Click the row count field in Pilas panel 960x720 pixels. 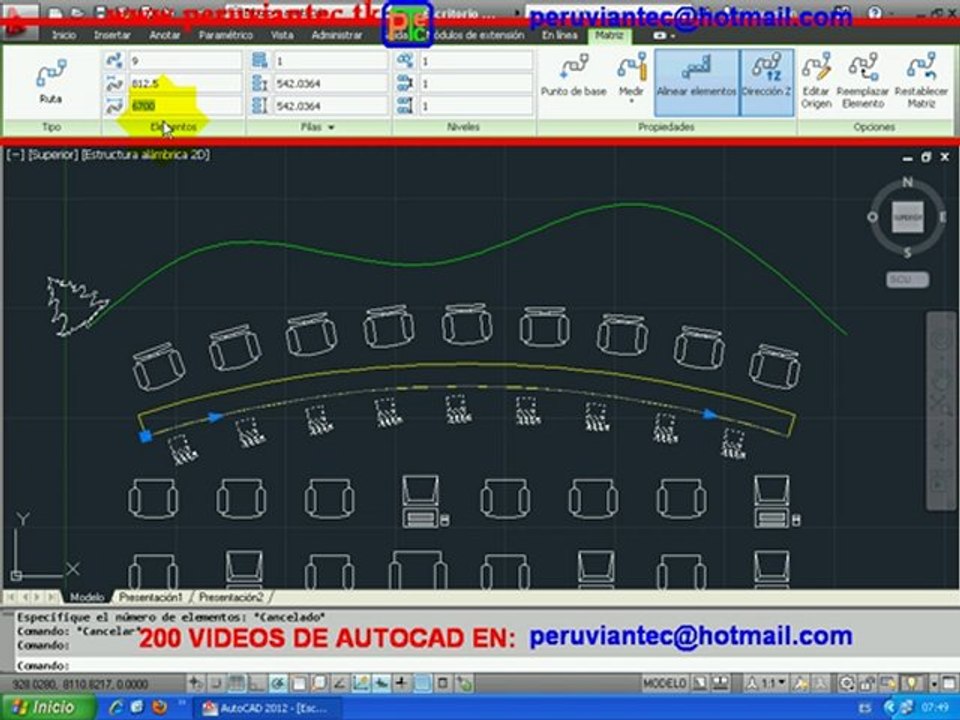pyautogui.click(x=331, y=61)
